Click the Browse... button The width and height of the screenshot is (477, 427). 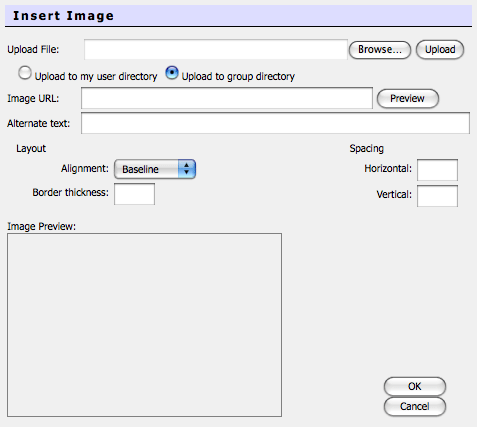click(x=380, y=50)
